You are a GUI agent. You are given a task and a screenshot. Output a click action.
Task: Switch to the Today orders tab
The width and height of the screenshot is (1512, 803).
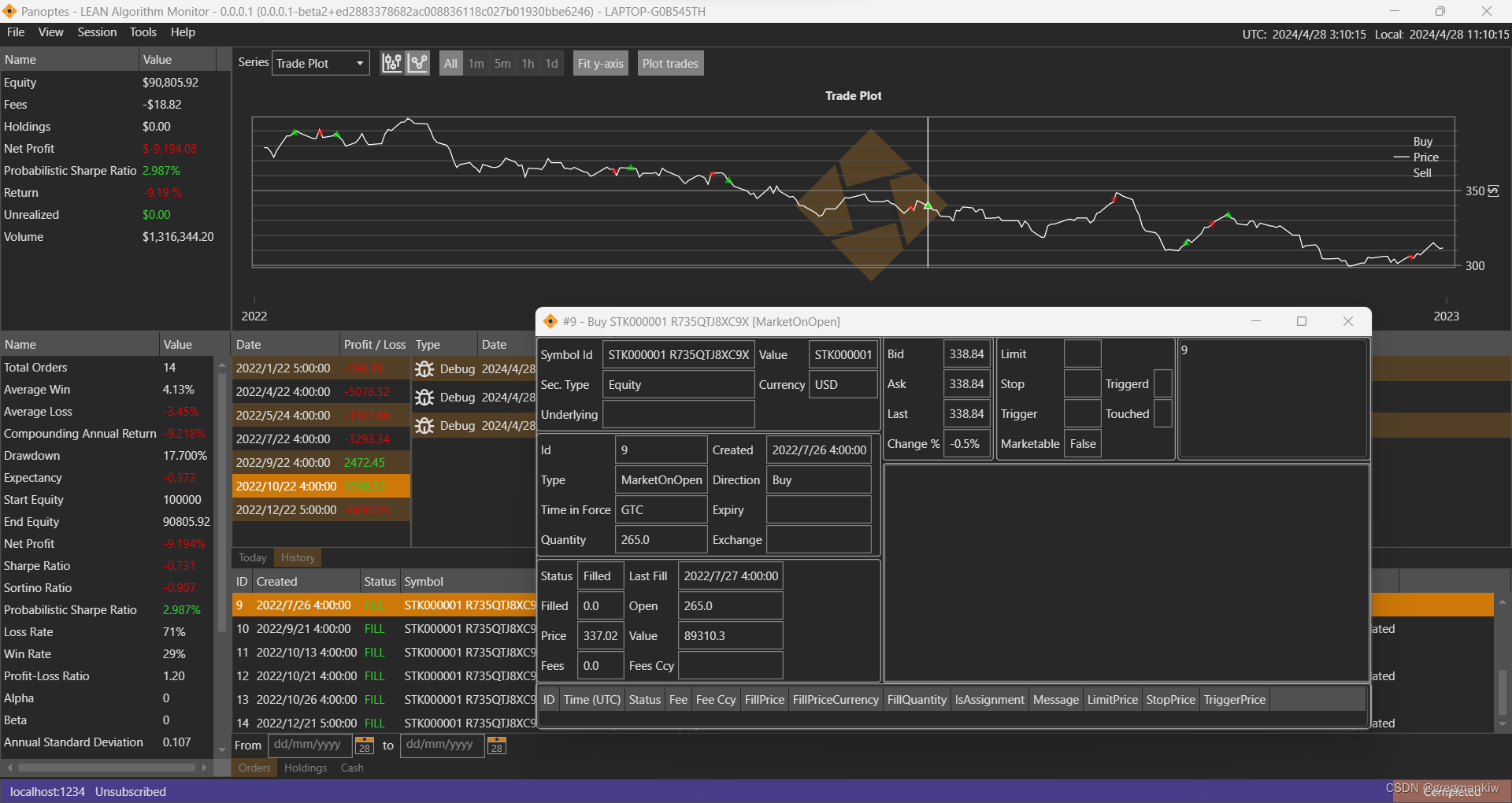pyautogui.click(x=253, y=557)
